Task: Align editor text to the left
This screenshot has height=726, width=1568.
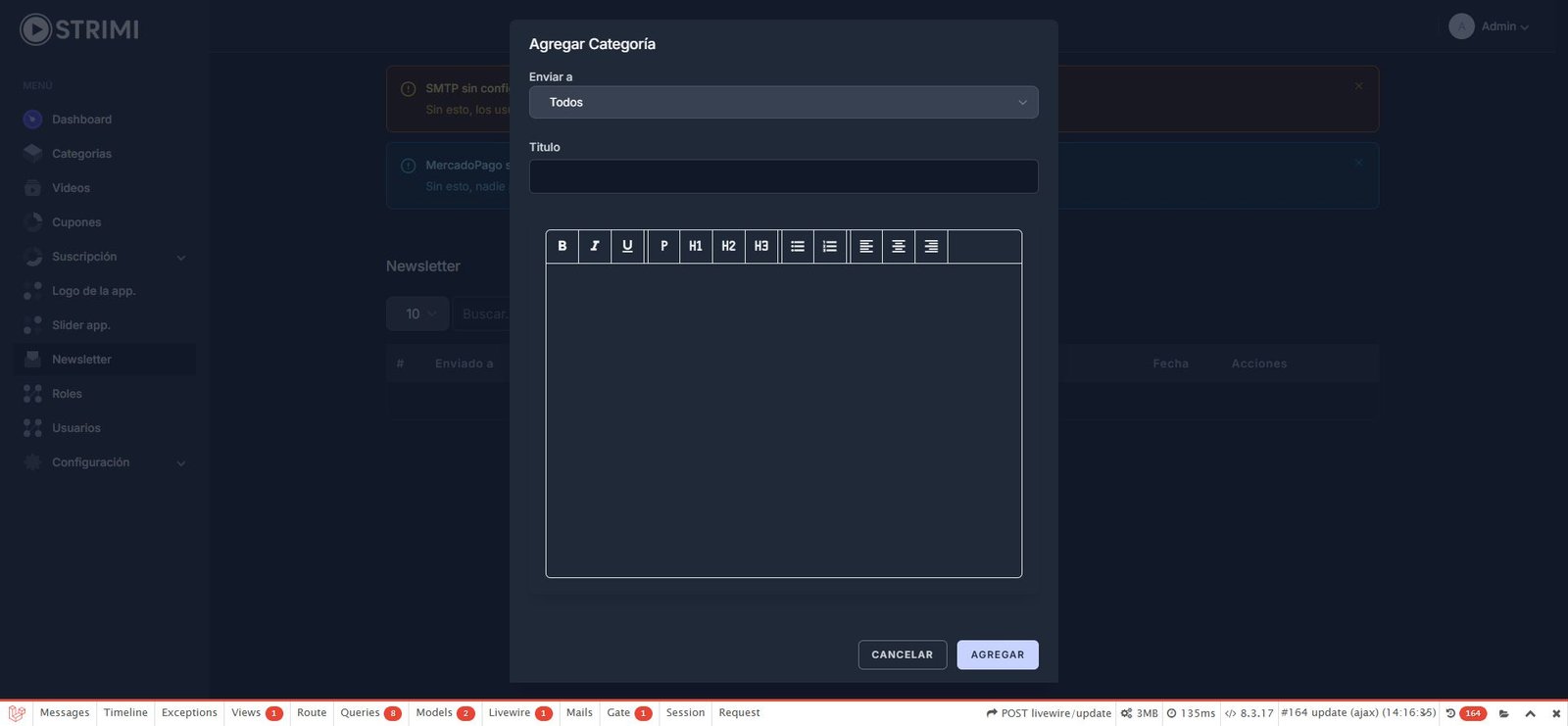Action: point(866,246)
